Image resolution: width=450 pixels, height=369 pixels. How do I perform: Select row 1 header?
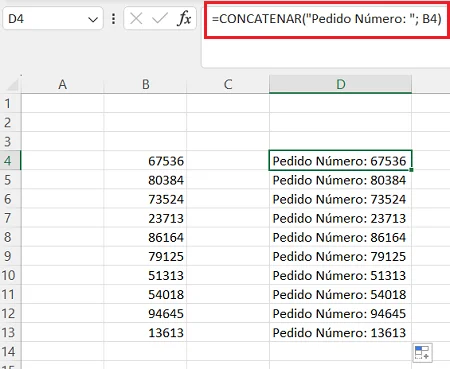point(10,104)
